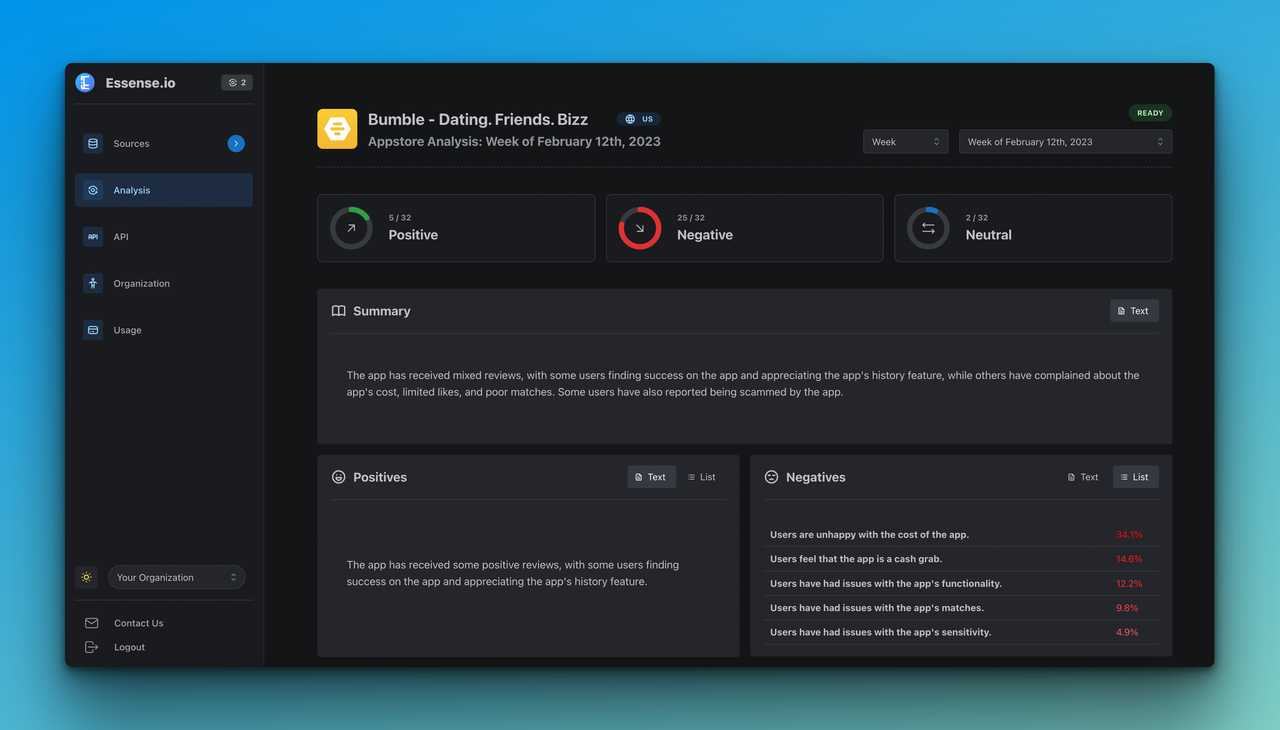Click 'issues with the app's functionality' row
This screenshot has height=730, width=1280.
pyautogui.click(x=961, y=583)
